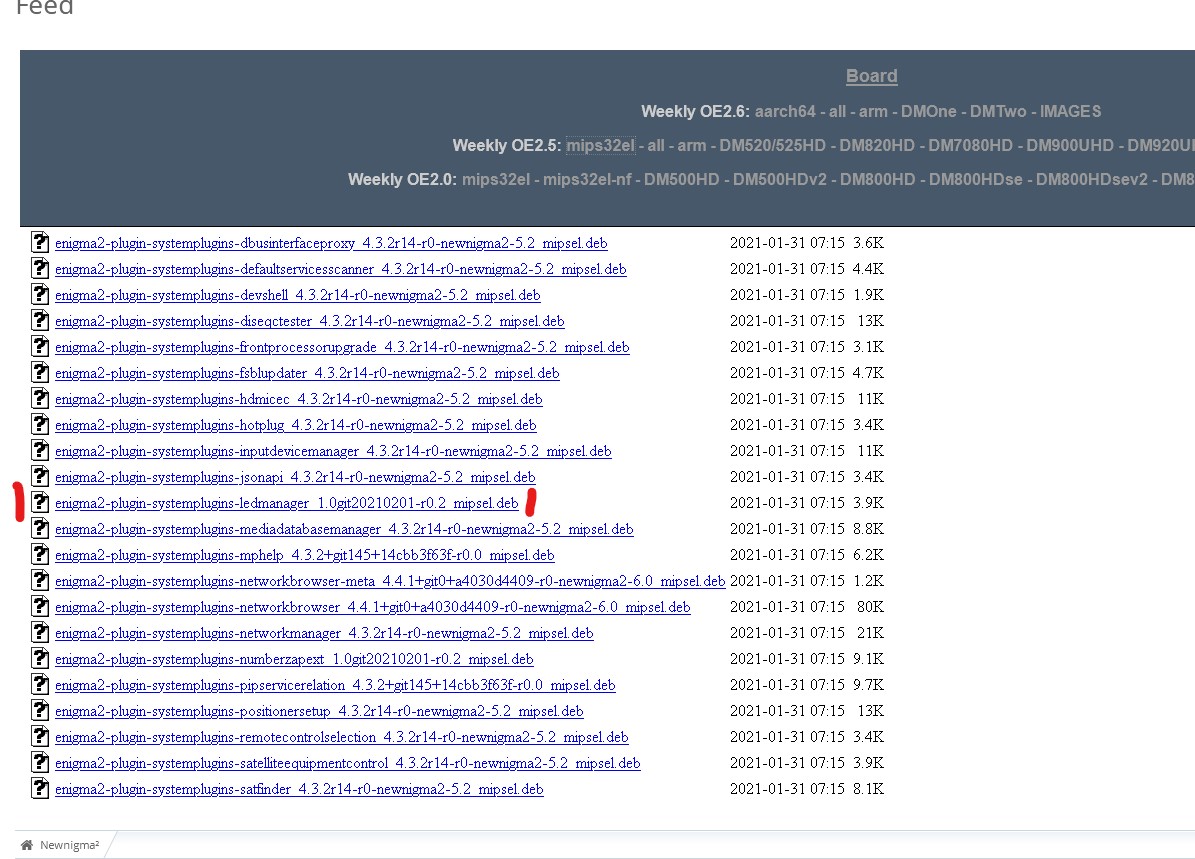
Task: Click file icon beside ledmanager package
Action: click(39, 503)
